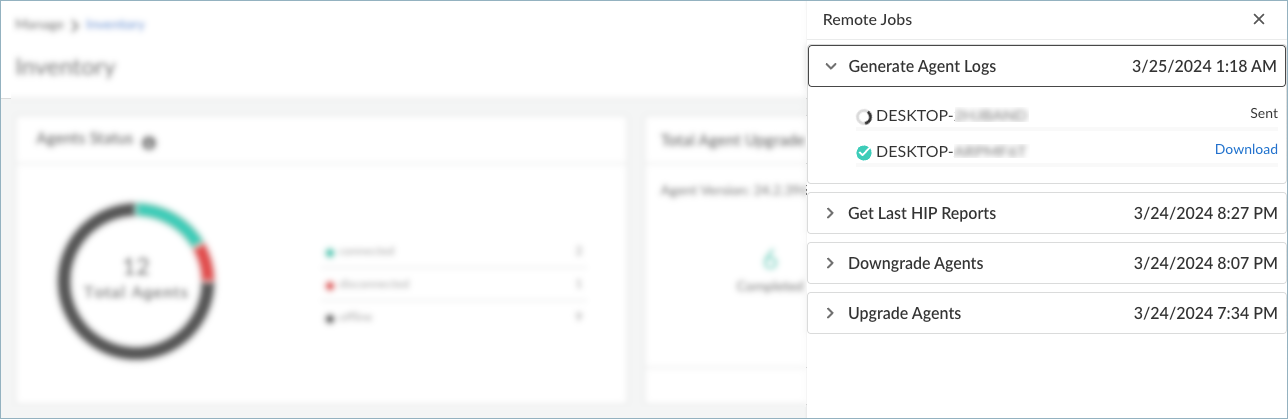Click the info icon beside Agents Status
The height and width of the screenshot is (419, 1288).
[149, 143]
